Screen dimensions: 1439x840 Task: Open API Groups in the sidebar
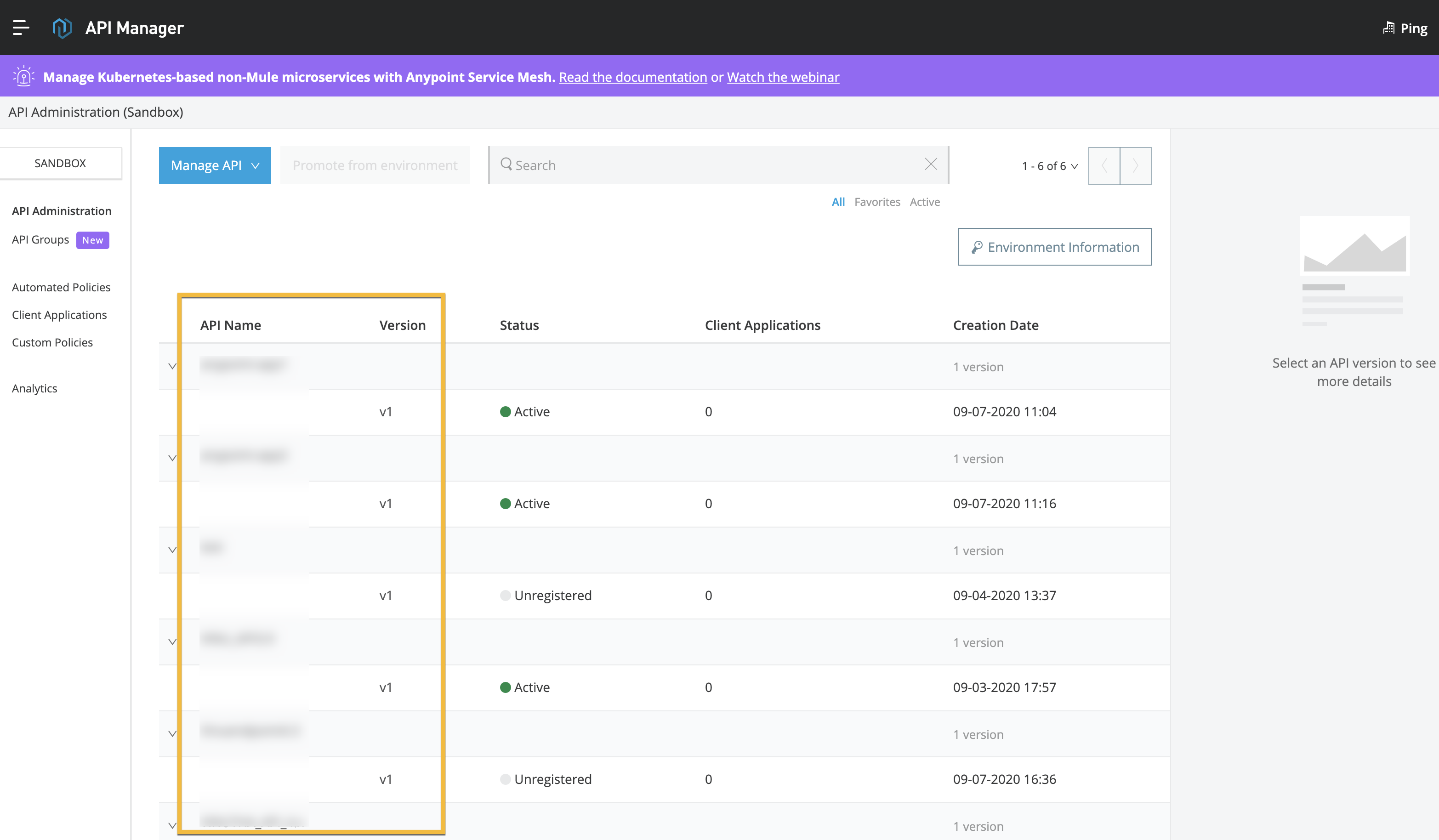tap(40, 240)
